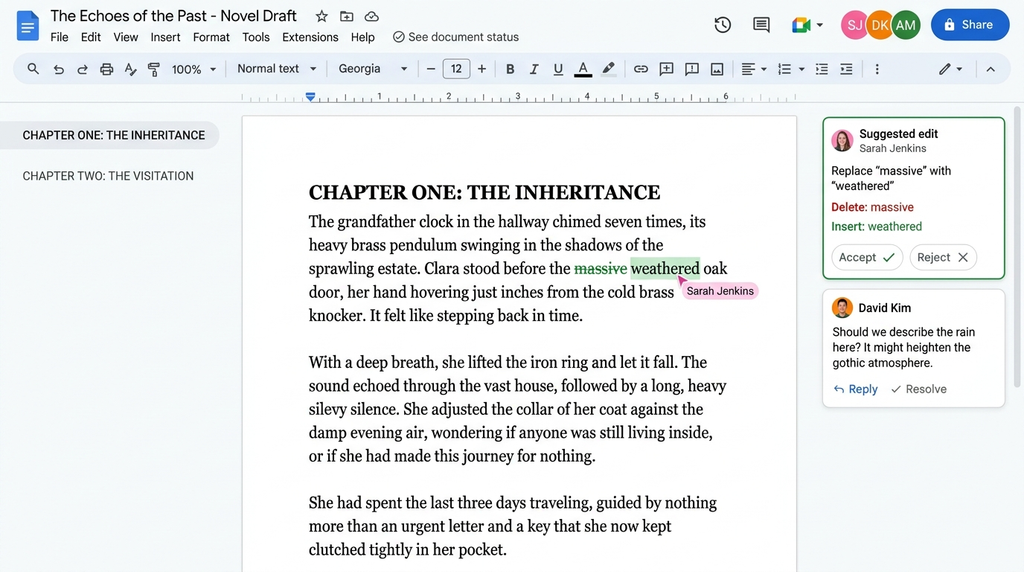Click the SJ collaborator avatar
This screenshot has width=1024, height=572.
point(854,25)
